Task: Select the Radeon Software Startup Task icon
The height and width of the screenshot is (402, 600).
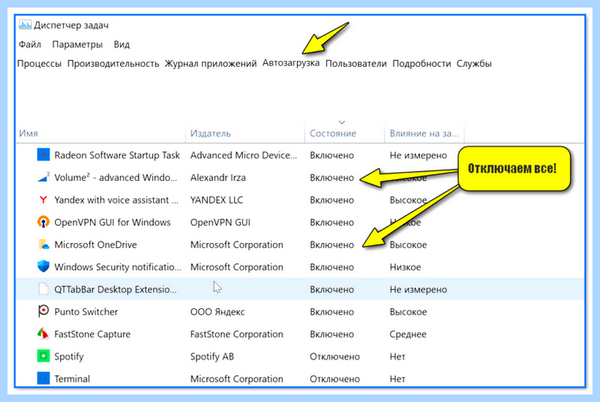Action: [x=43, y=155]
